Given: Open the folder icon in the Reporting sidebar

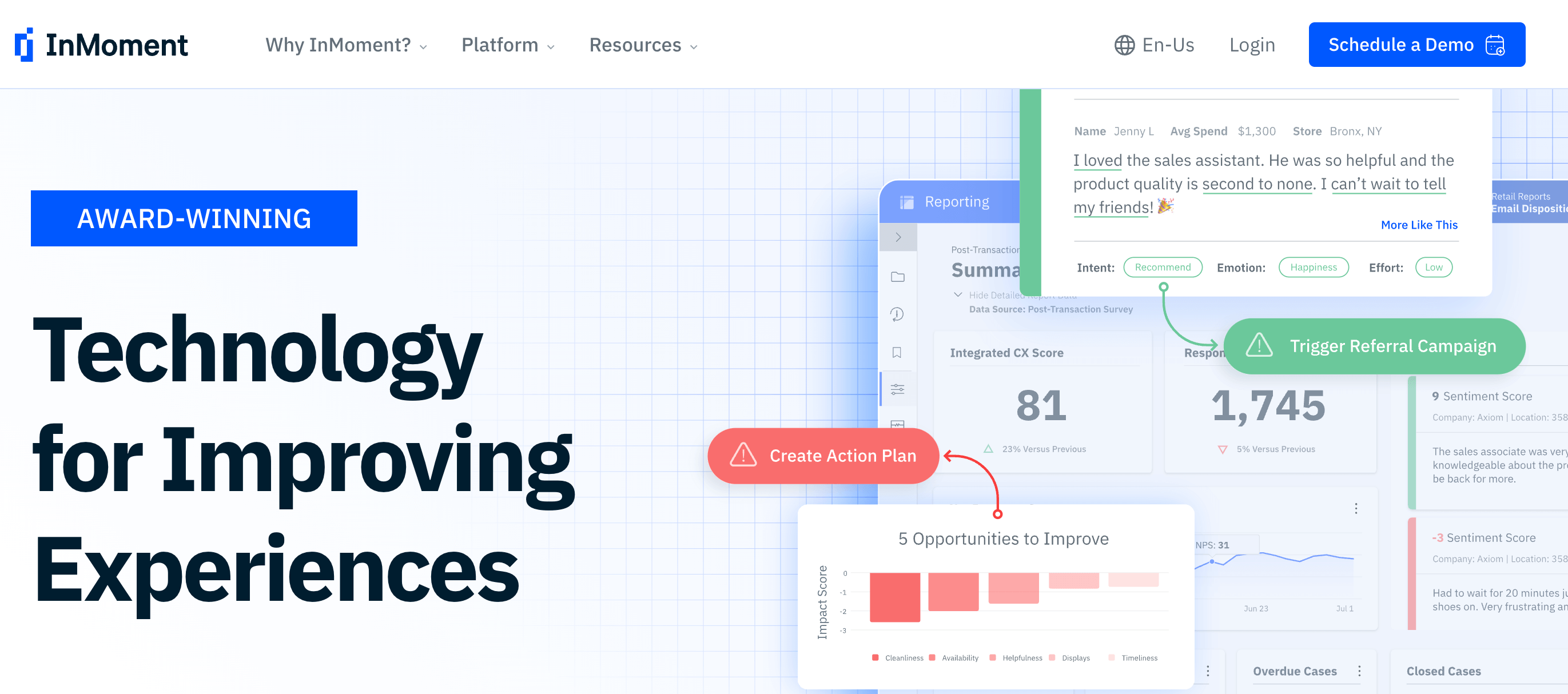Looking at the screenshot, I should pyautogui.click(x=897, y=277).
